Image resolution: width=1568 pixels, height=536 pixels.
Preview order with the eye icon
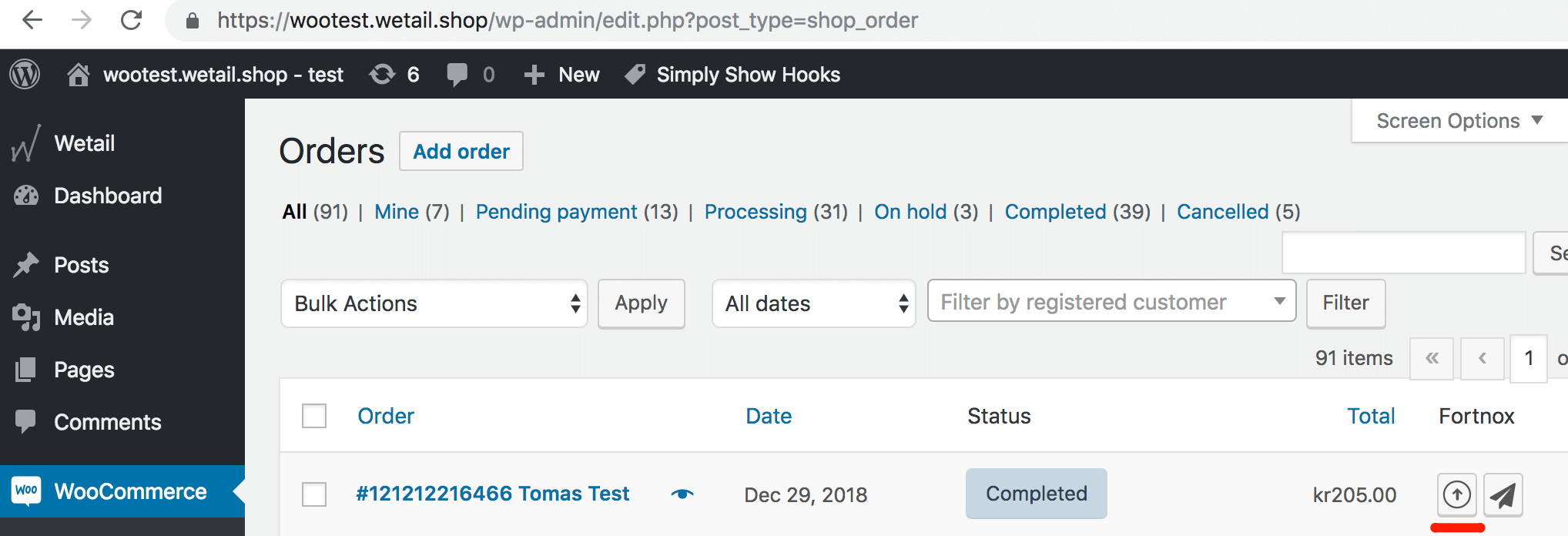coord(682,494)
